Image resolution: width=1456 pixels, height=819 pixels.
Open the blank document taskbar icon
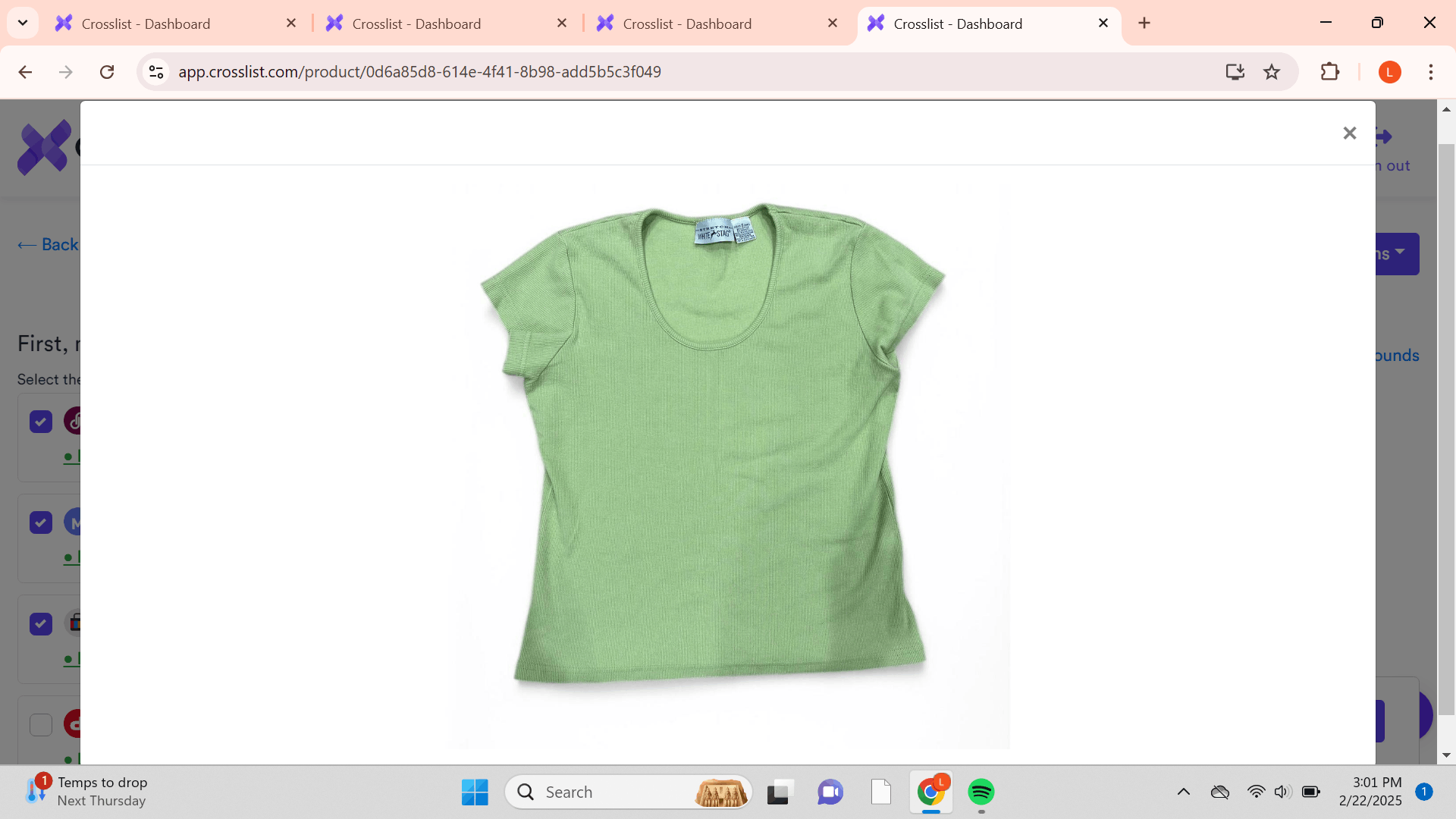pos(880,792)
